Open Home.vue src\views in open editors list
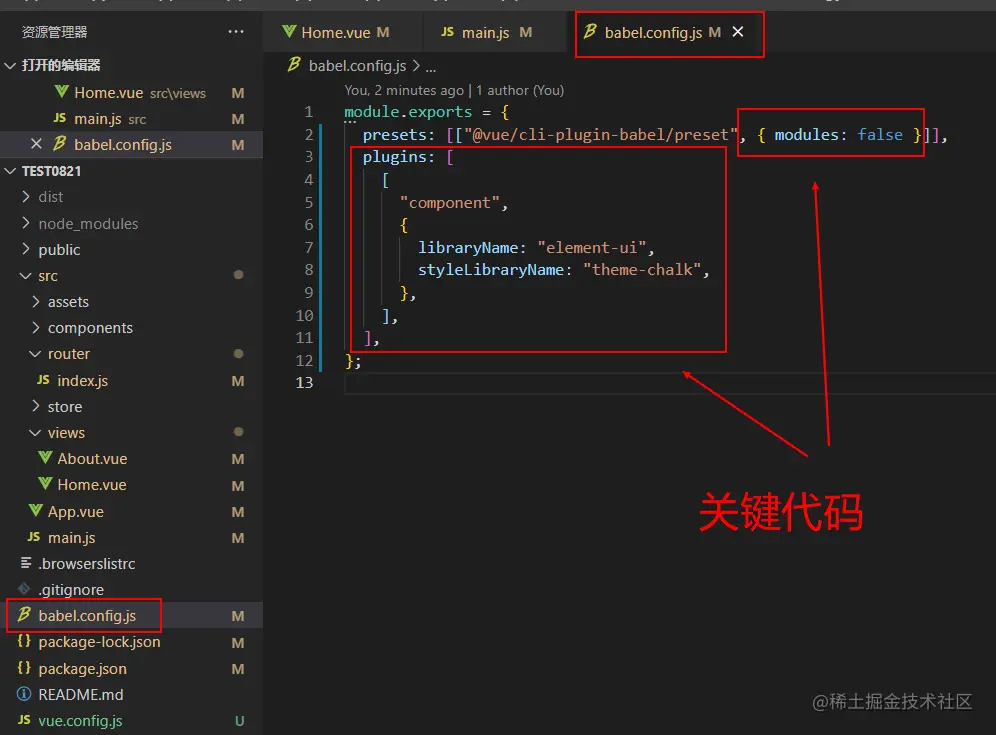996x735 pixels. point(131,93)
